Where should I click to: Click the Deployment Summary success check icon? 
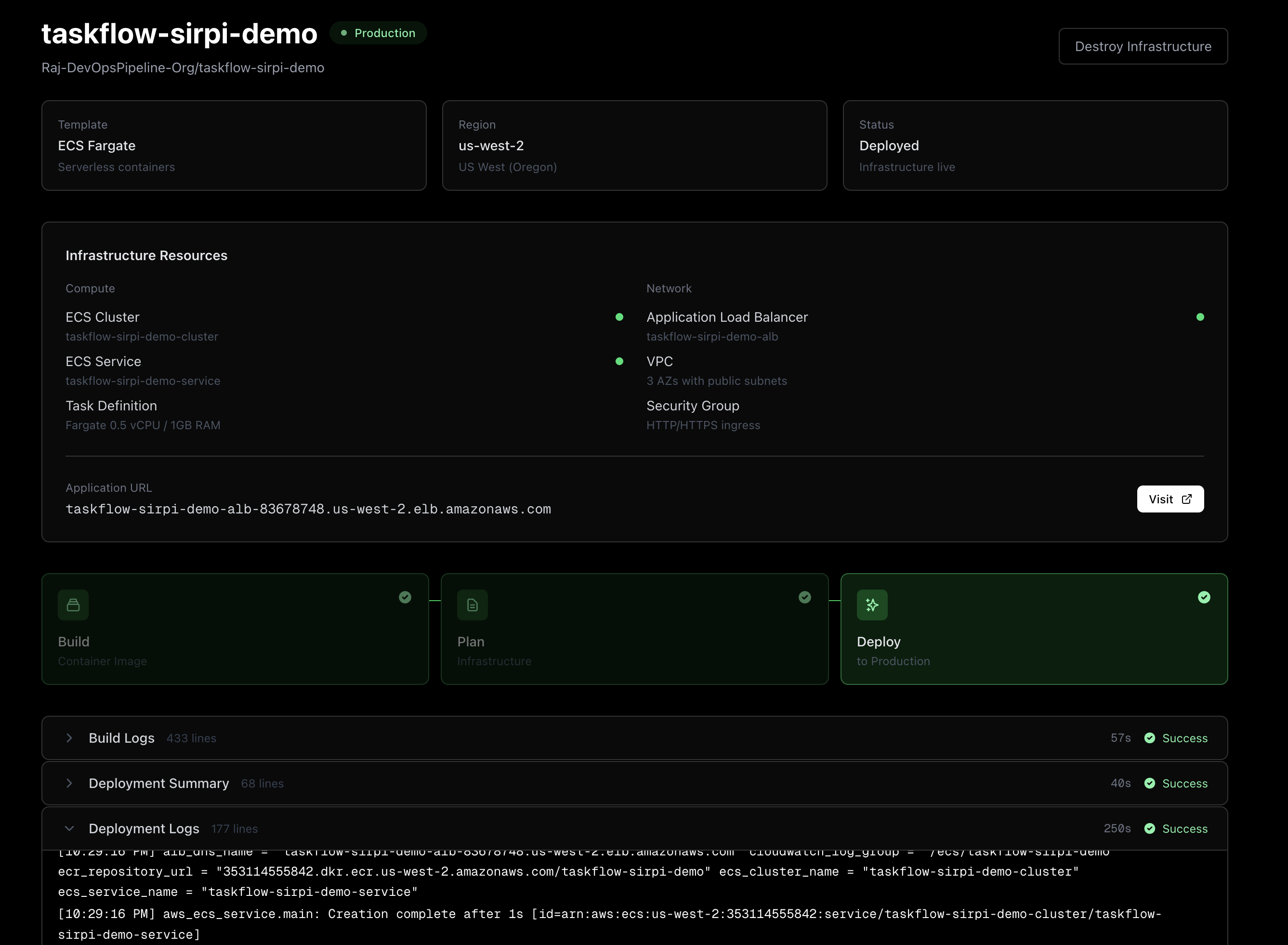[1150, 783]
